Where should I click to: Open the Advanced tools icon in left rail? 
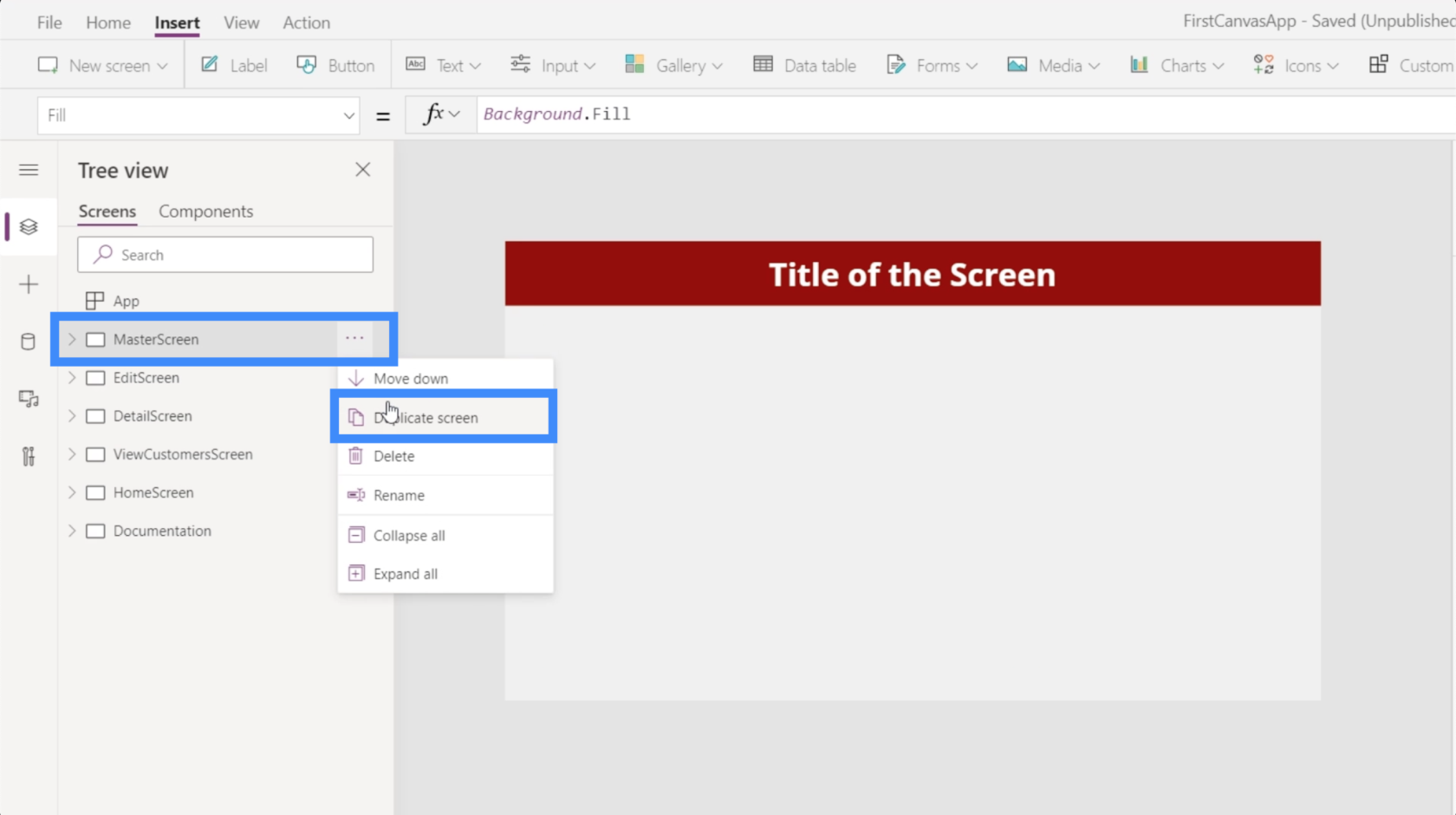(x=29, y=456)
